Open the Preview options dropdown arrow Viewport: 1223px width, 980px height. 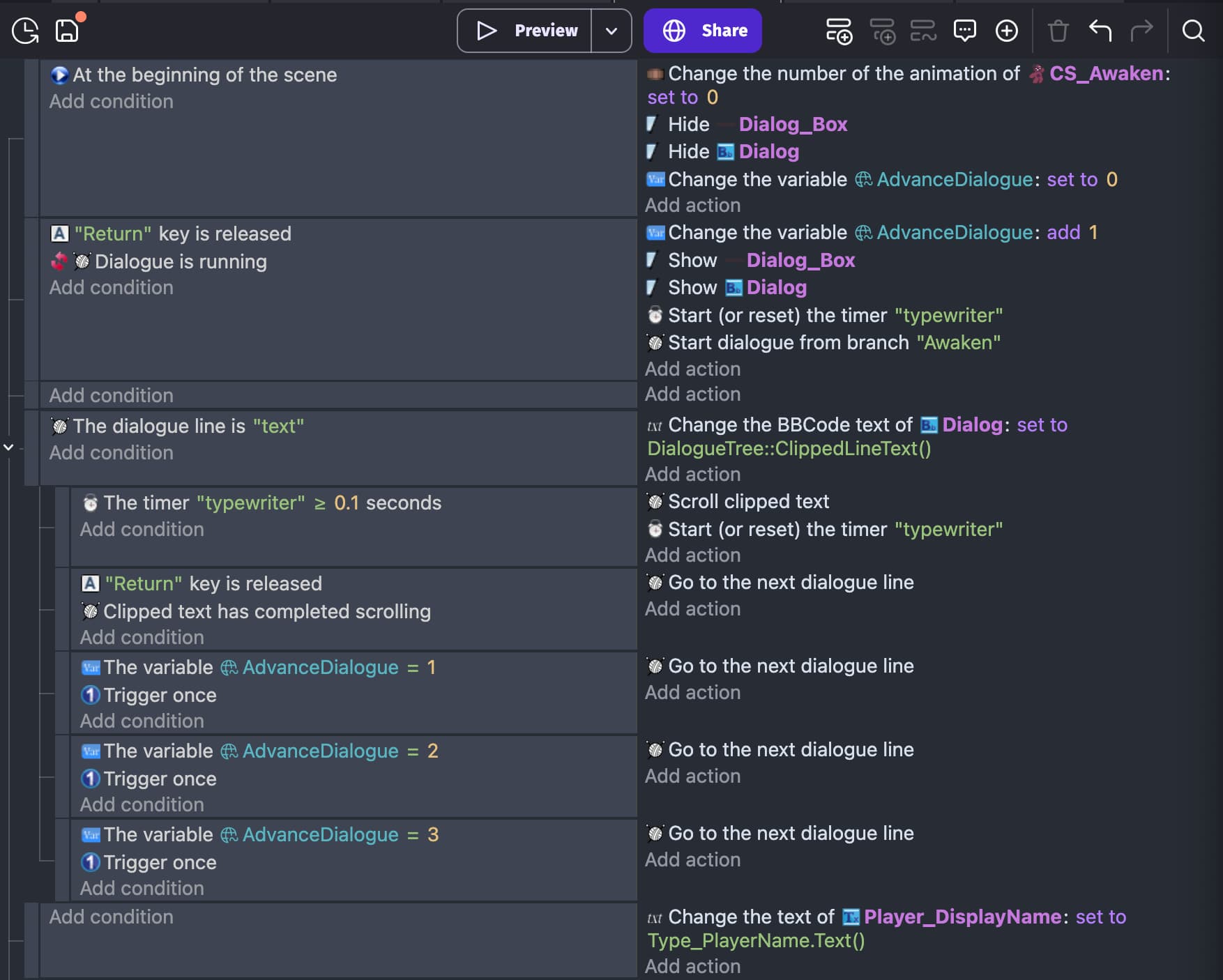[x=611, y=31]
